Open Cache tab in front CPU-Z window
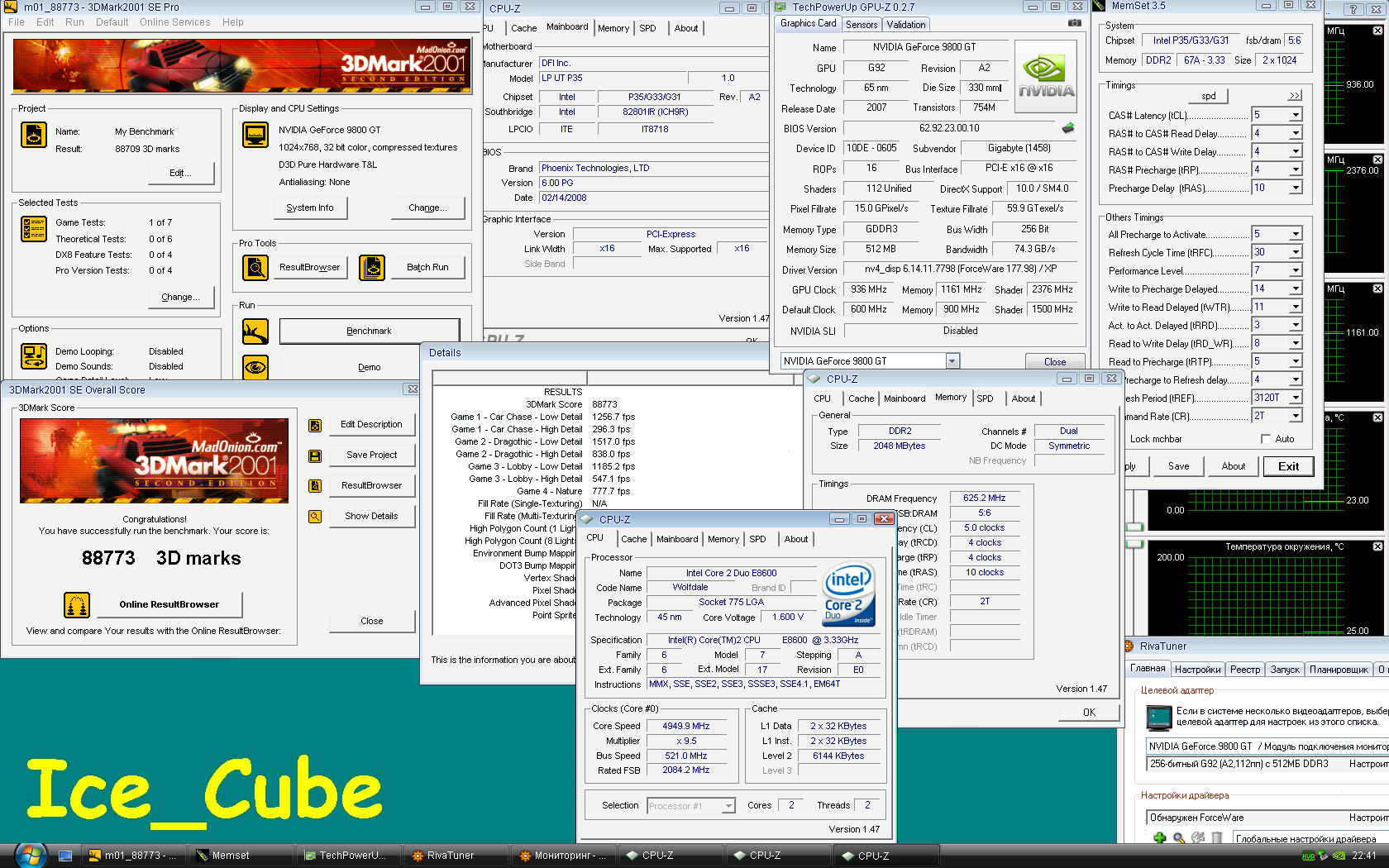The width and height of the screenshot is (1389, 868). 633,539
